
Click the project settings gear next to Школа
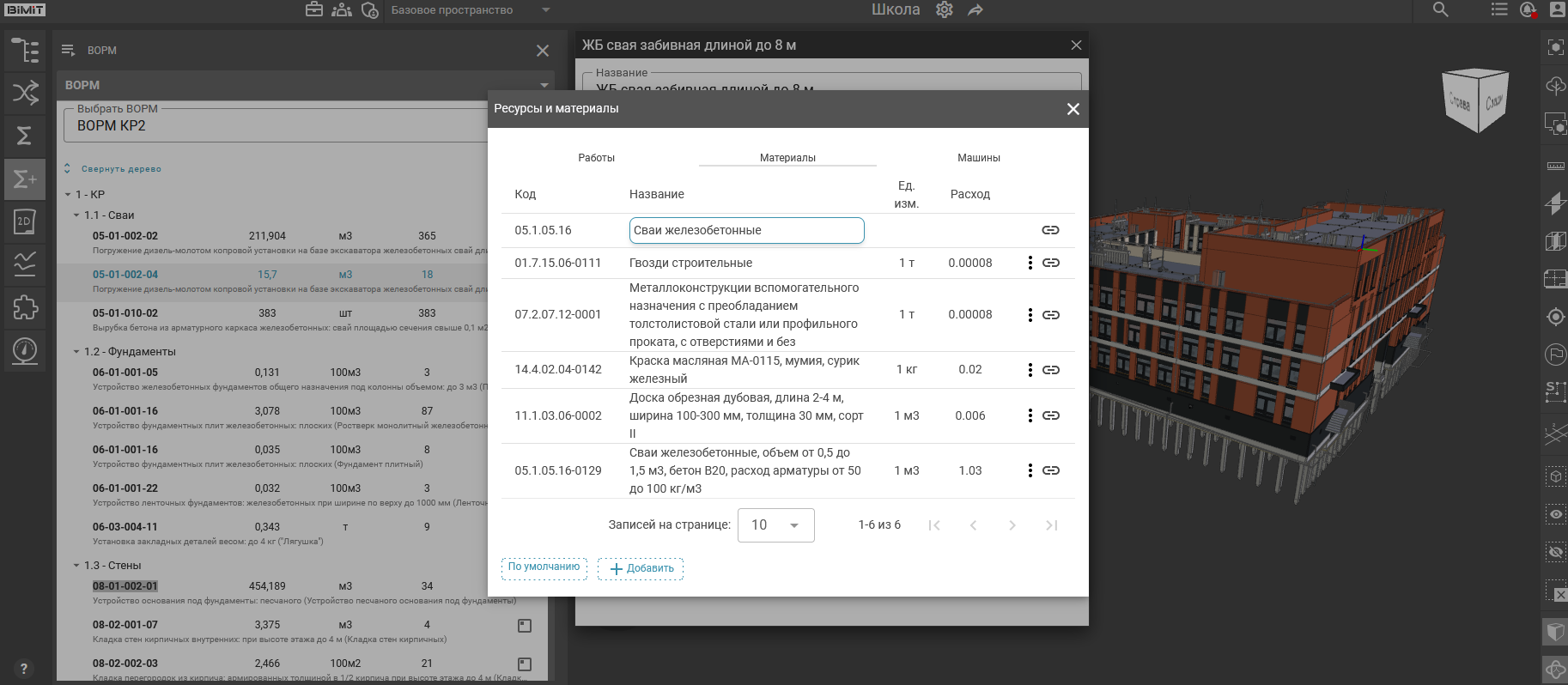945,9
